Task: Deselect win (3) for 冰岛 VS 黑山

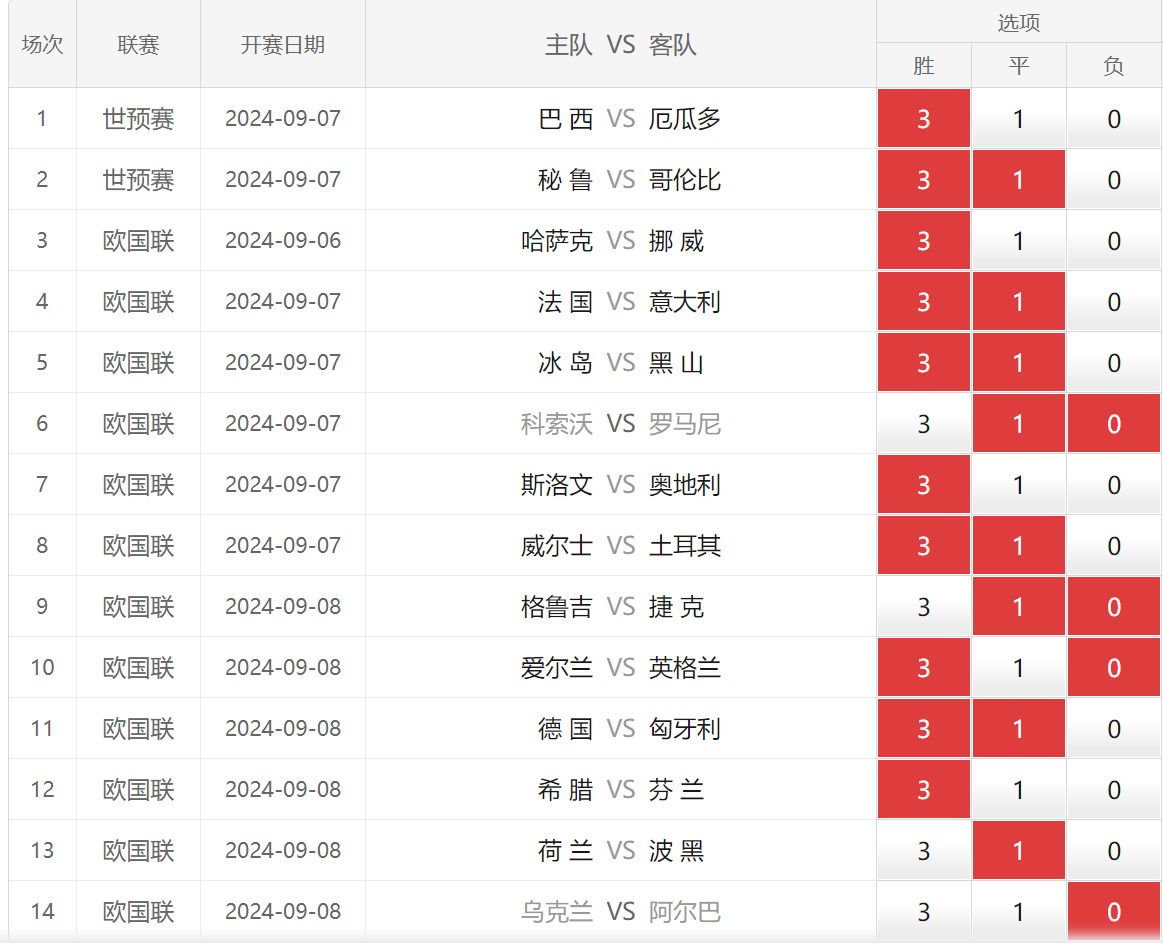Action: [923, 363]
